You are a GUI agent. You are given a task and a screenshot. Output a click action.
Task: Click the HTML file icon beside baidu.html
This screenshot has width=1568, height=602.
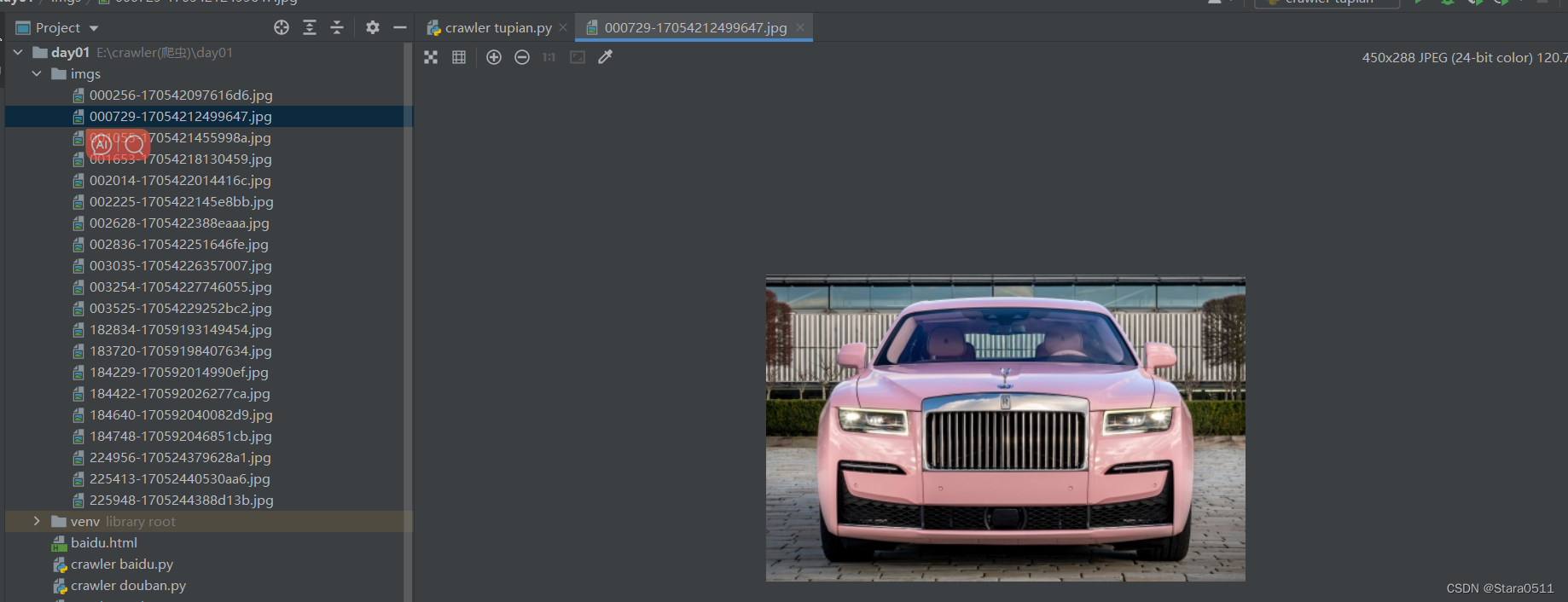60,543
